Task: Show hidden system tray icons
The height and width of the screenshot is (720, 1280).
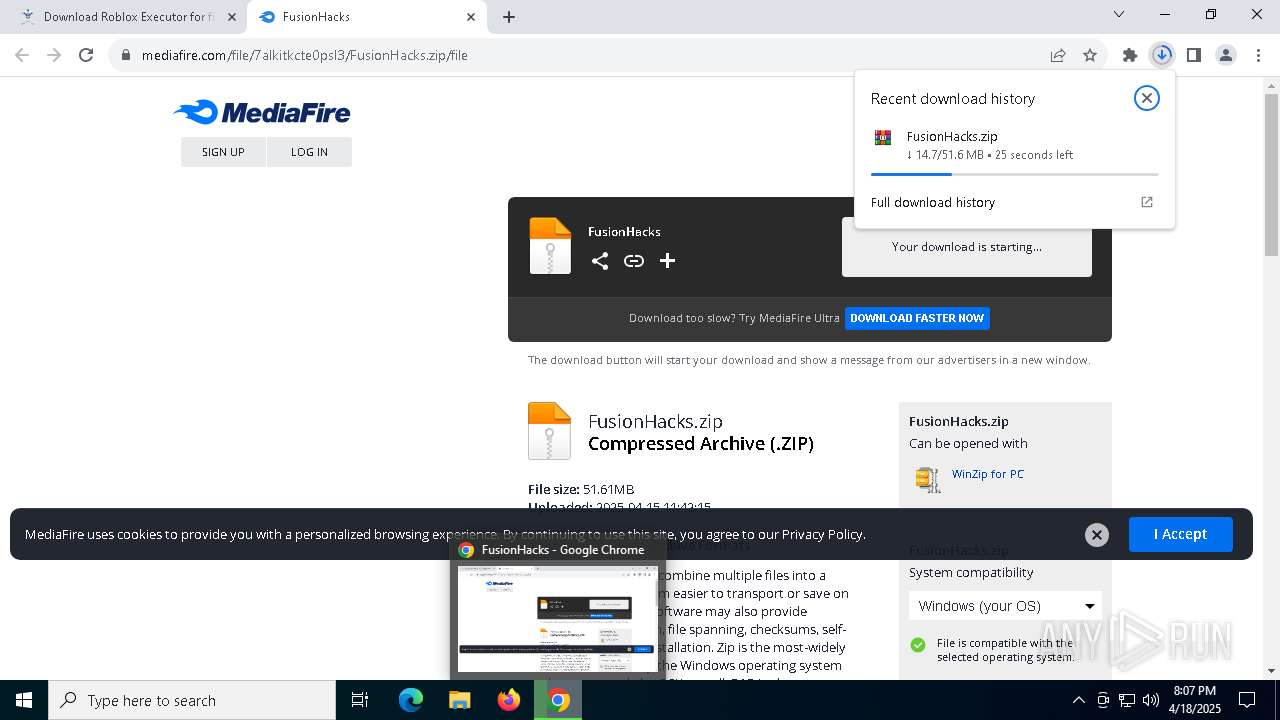Action: (1078, 700)
